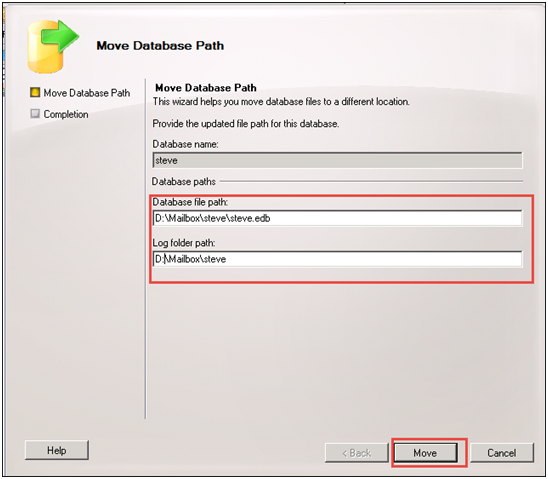This screenshot has height=479, width=548.
Task: Click the yellow Move Database Path step indicator
Action: 35,93
